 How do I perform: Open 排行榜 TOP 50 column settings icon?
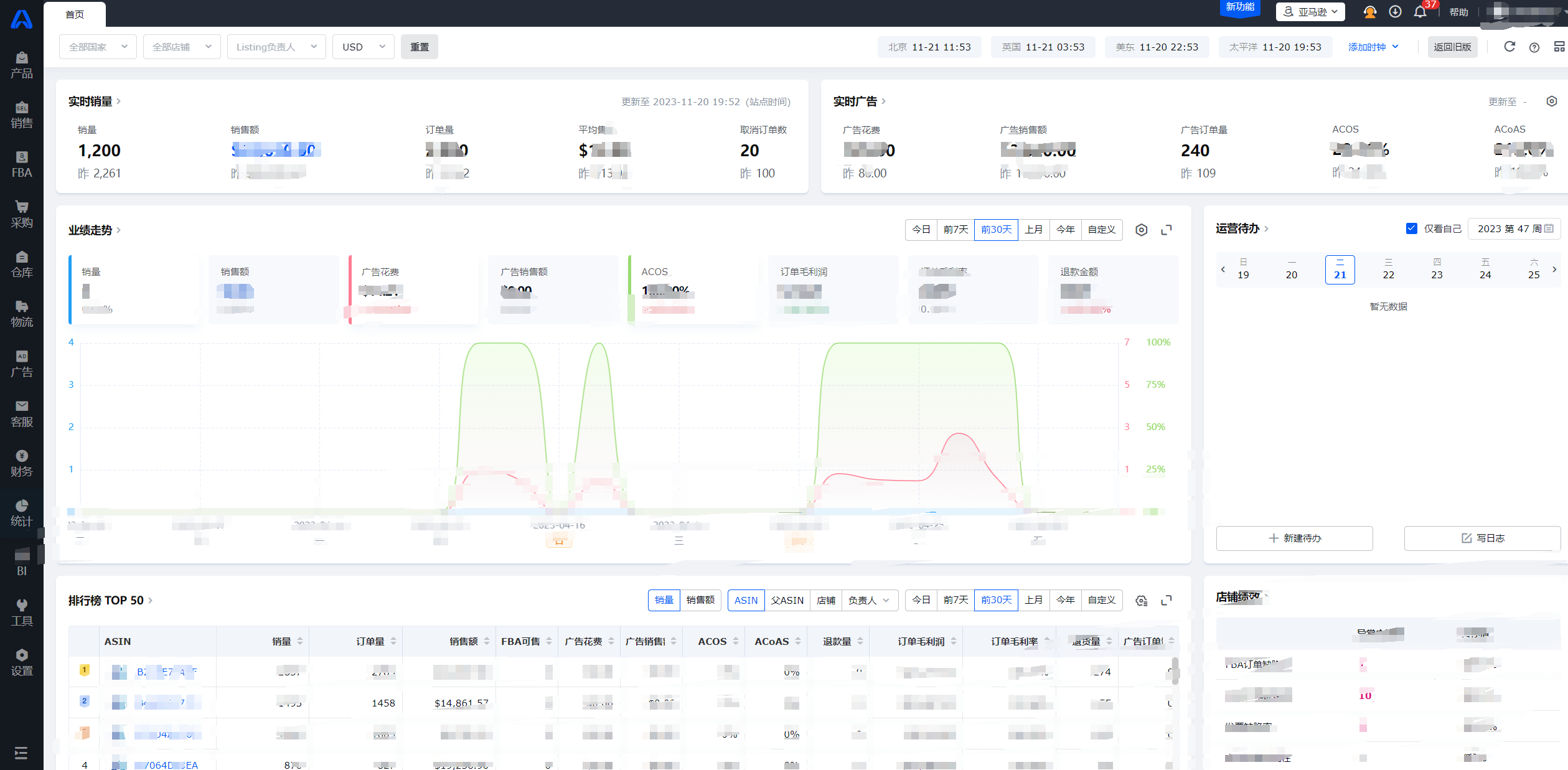pyautogui.click(x=1141, y=601)
